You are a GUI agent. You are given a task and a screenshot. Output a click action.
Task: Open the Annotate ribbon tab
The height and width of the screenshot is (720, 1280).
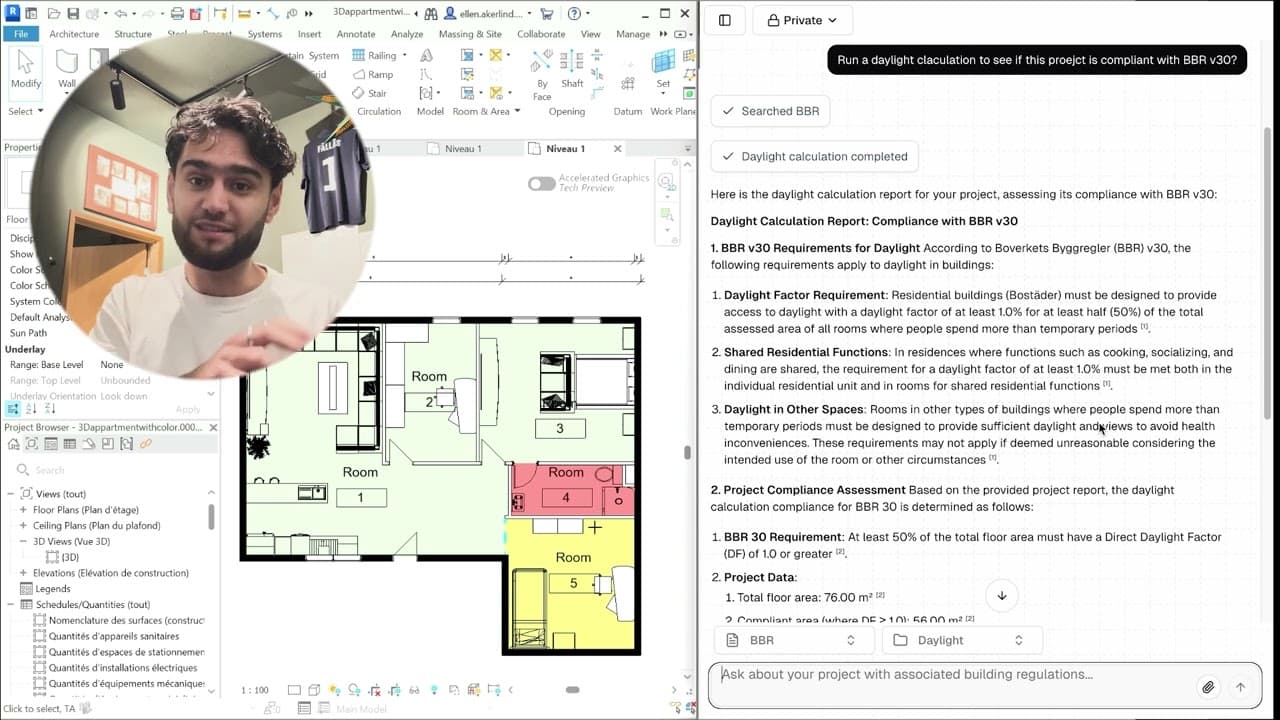tap(356, 34)
